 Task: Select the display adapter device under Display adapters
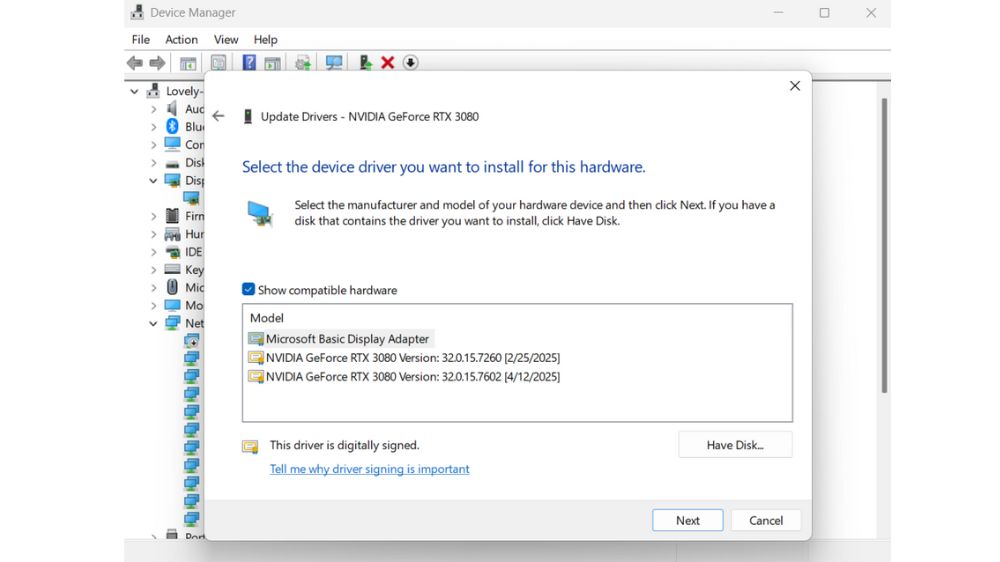point(191,198)
